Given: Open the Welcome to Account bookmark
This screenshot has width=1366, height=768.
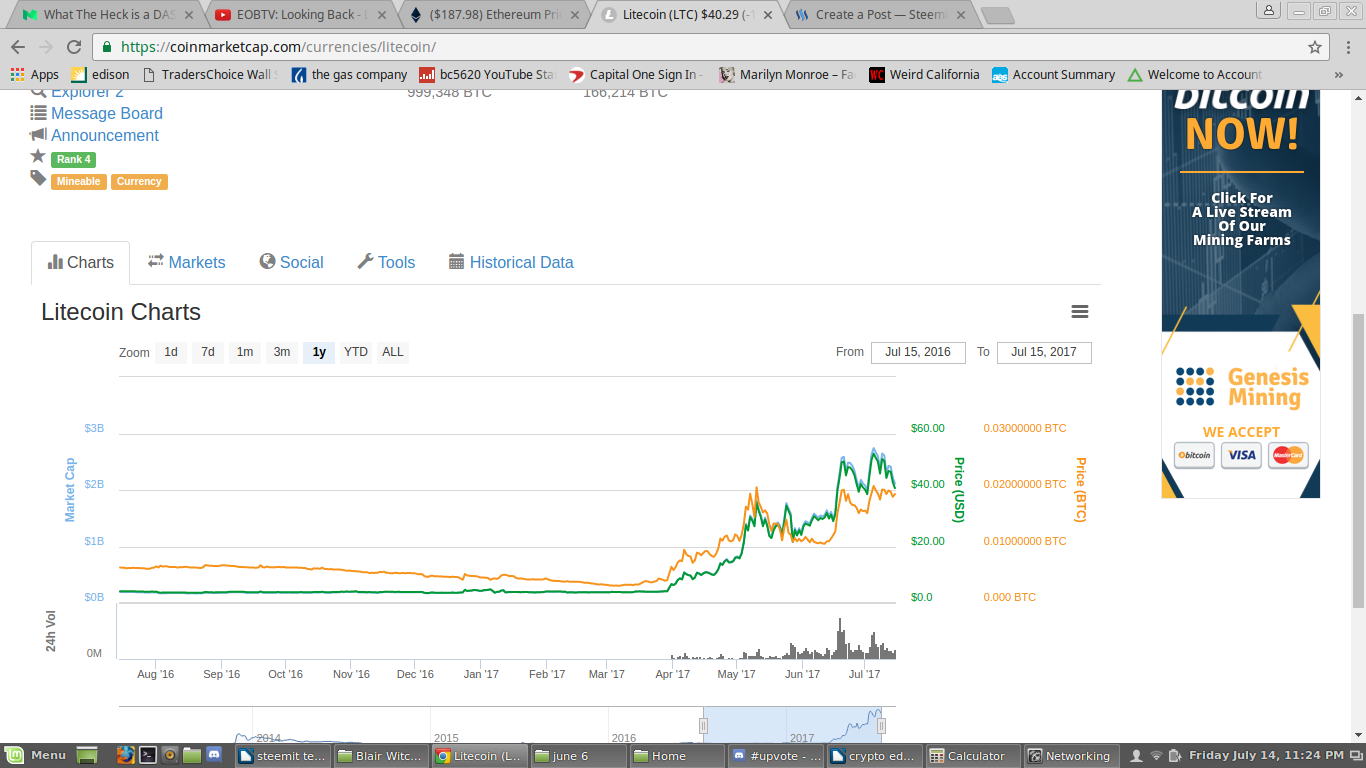Looking at the screenshot, I should pyautogui.click(x=1194, y=74).
